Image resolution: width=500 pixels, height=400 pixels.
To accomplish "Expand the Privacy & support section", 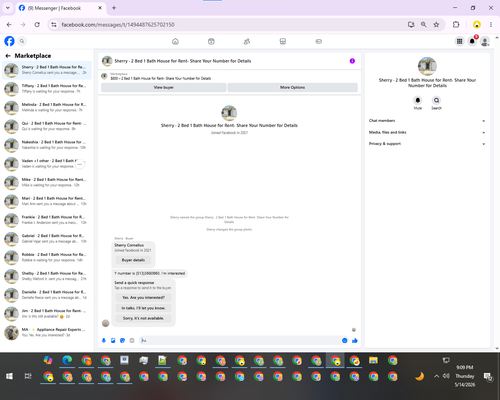I will [x=427, y=144].
